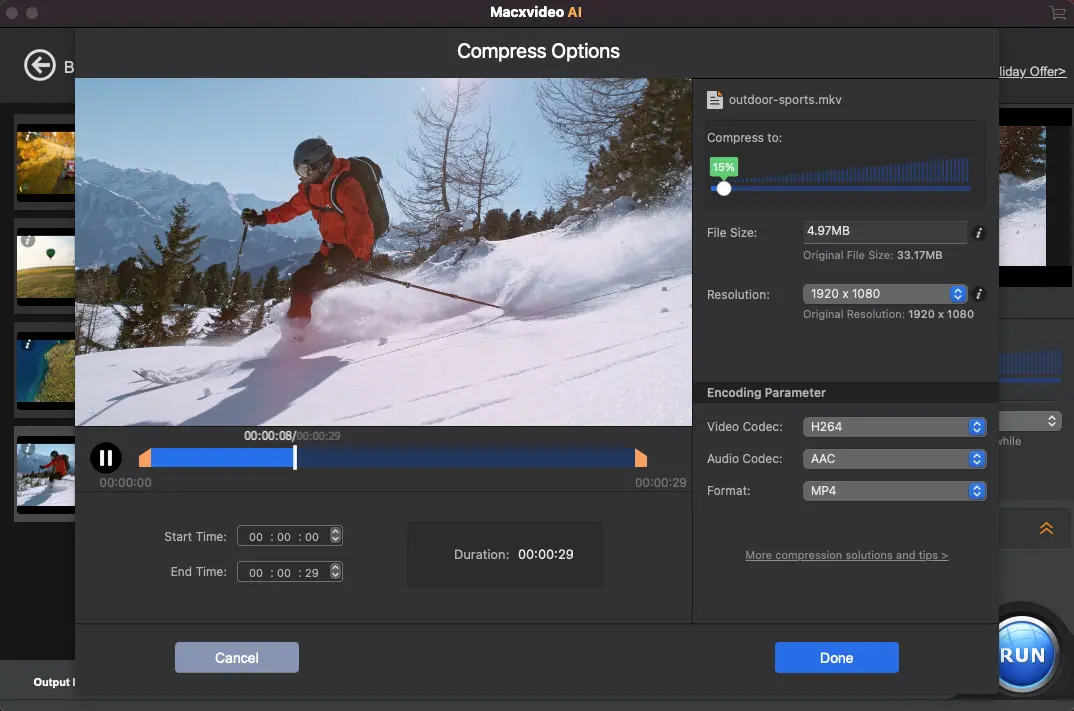The height and width of the screenshot is (711, 1074).
Task: Click the compression ratio slider handle
Action: coord(723,188)
